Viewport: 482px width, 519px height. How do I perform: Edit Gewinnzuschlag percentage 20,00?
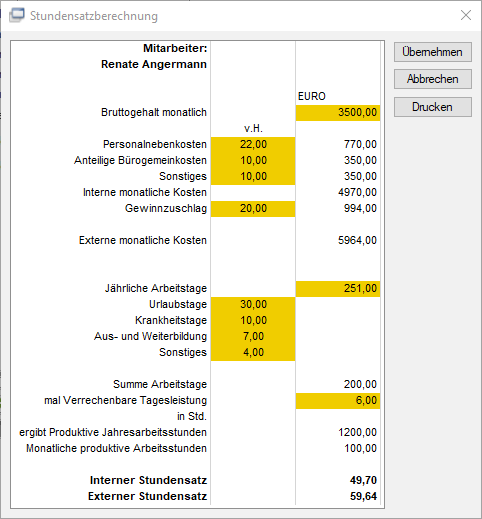[x=253, y=208]
